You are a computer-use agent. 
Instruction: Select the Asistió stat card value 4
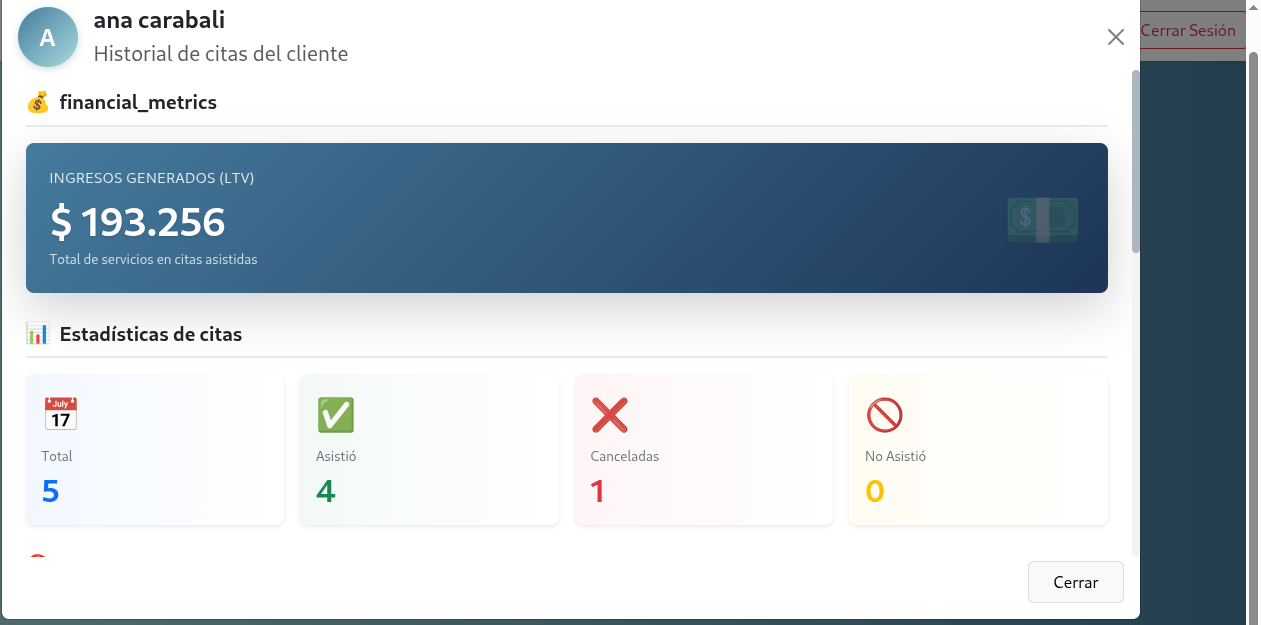[x=326, y=492]
